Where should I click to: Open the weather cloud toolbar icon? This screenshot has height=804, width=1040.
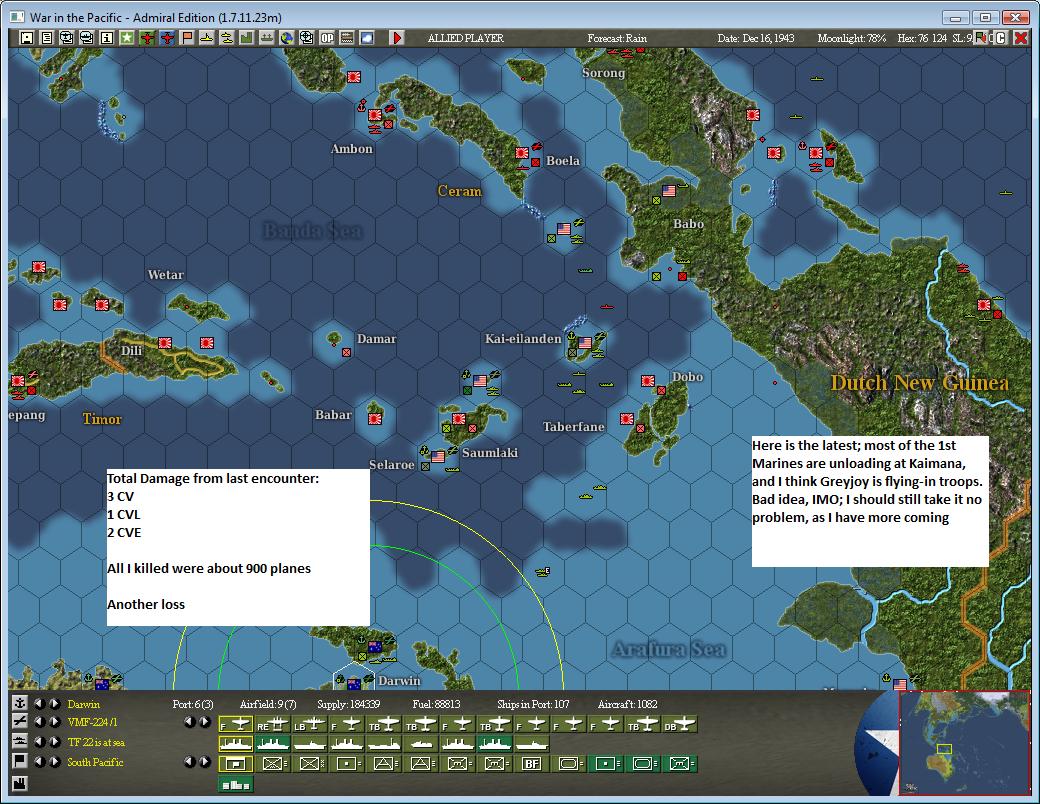(x=367, y=38)
